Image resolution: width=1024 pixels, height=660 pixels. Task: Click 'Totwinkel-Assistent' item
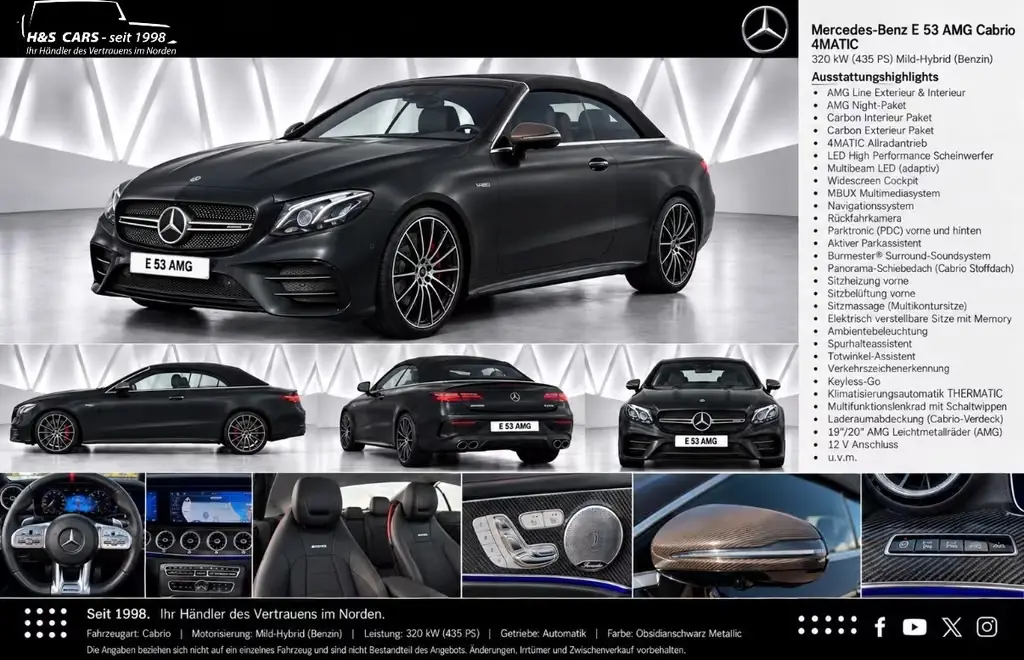(871, 356)
